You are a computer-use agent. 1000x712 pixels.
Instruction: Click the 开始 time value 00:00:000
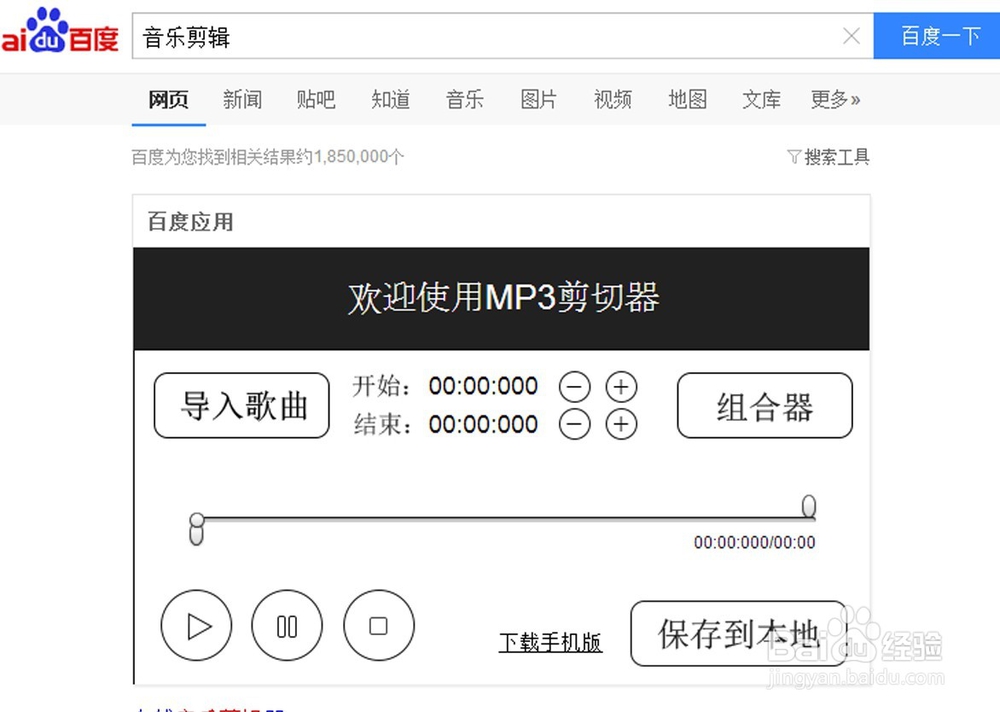483,386
